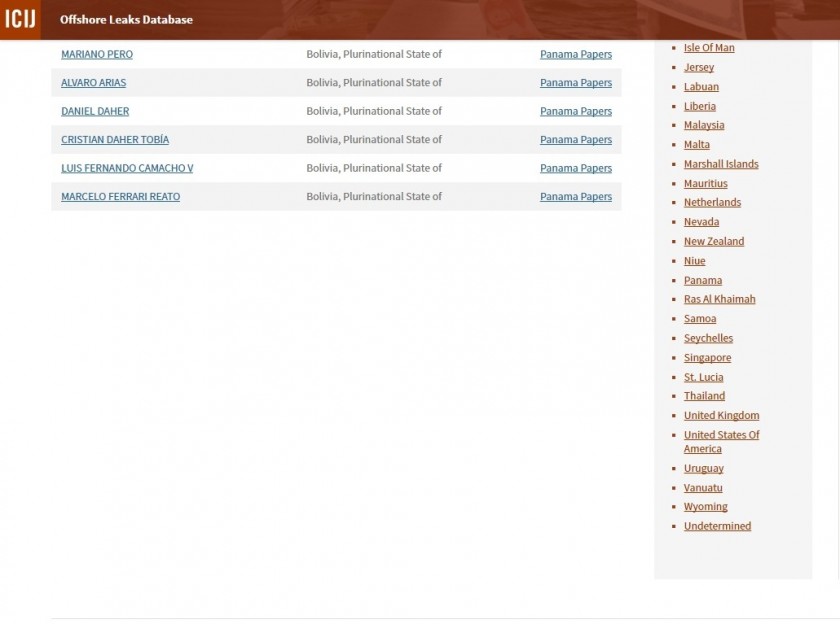Browse the Marshall Islands jurisdiction
Image resolution: width=840 pixels, height=624 pixels.
(x=721, y=164)
